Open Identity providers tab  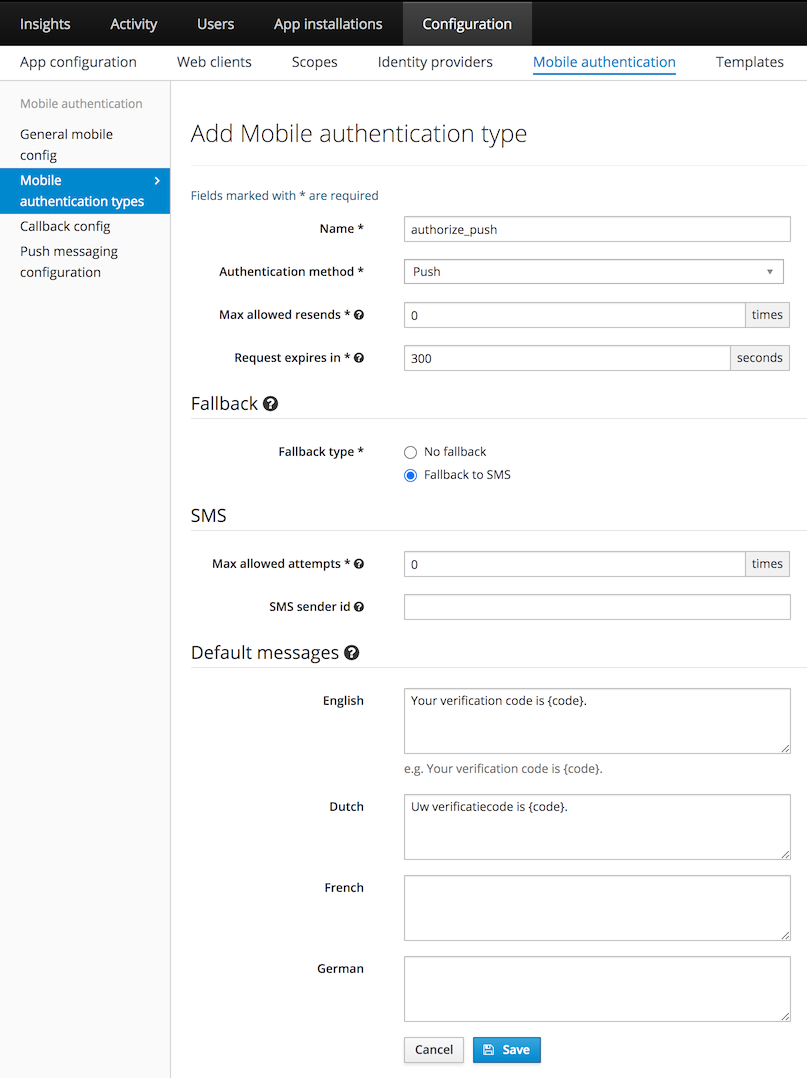pyautogui.click(x=435, y=62)
